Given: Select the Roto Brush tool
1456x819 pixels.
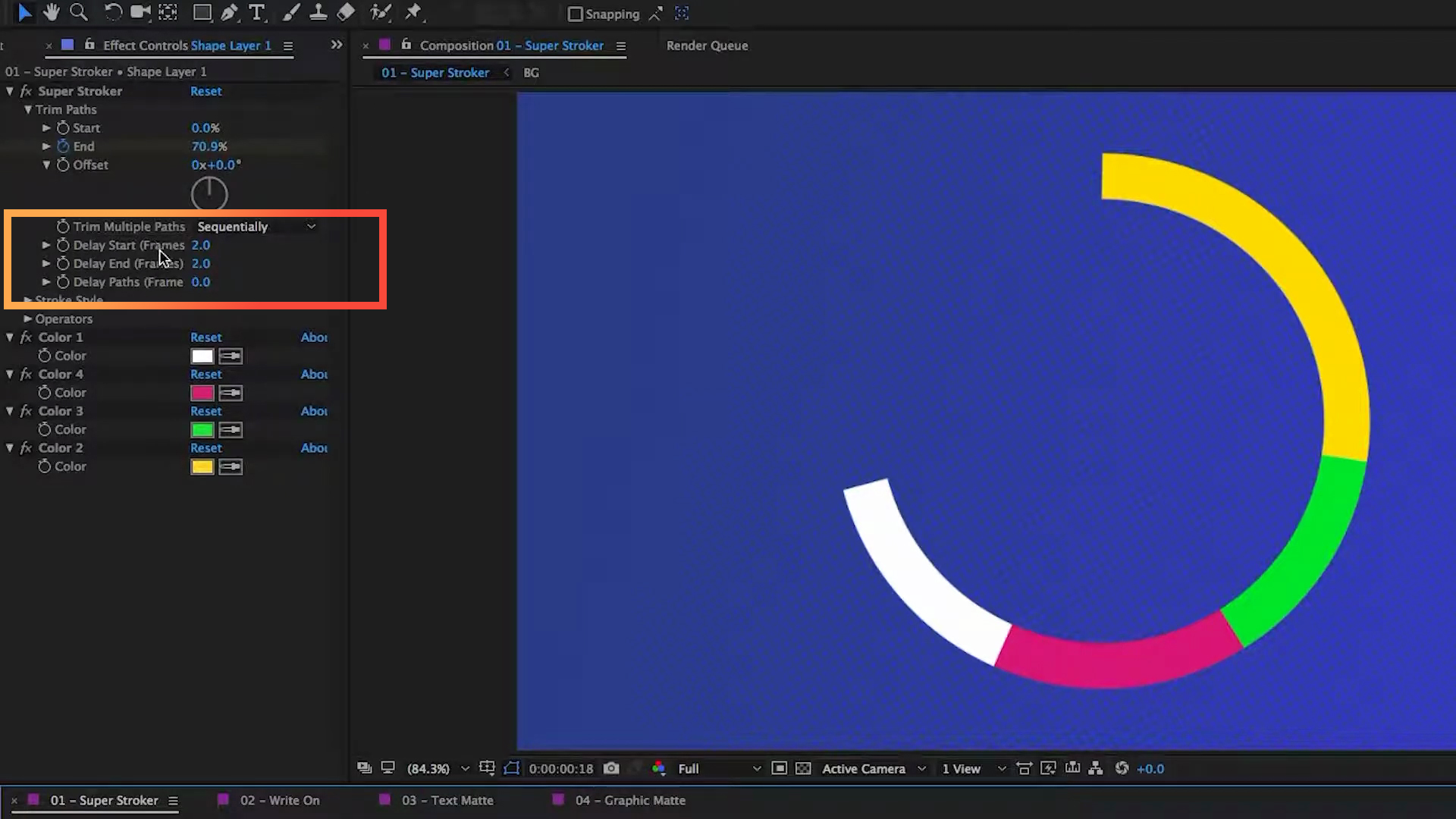Looking at the screenshot, I should click(380, 12).
